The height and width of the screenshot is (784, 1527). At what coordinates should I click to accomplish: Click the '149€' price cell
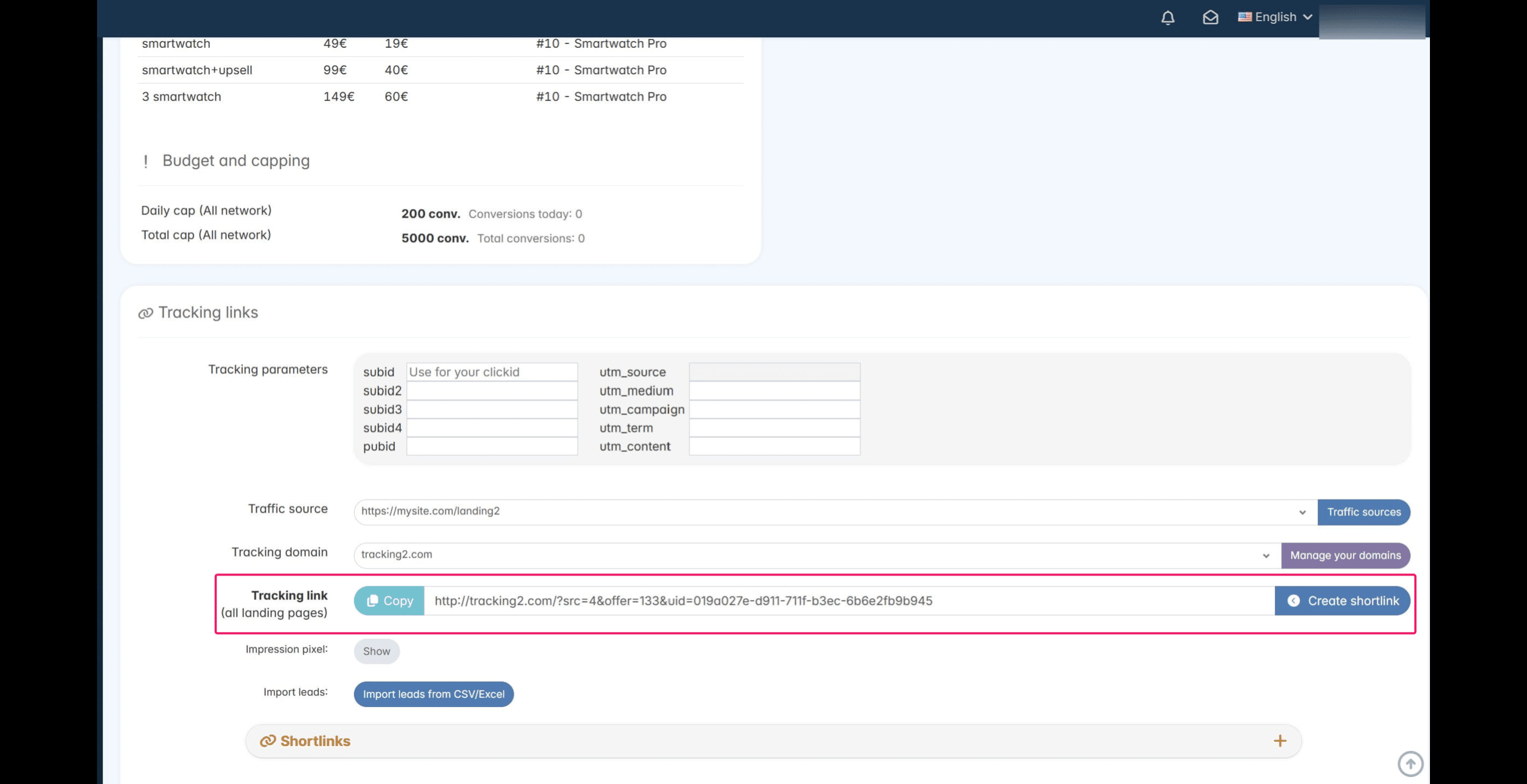338,97
